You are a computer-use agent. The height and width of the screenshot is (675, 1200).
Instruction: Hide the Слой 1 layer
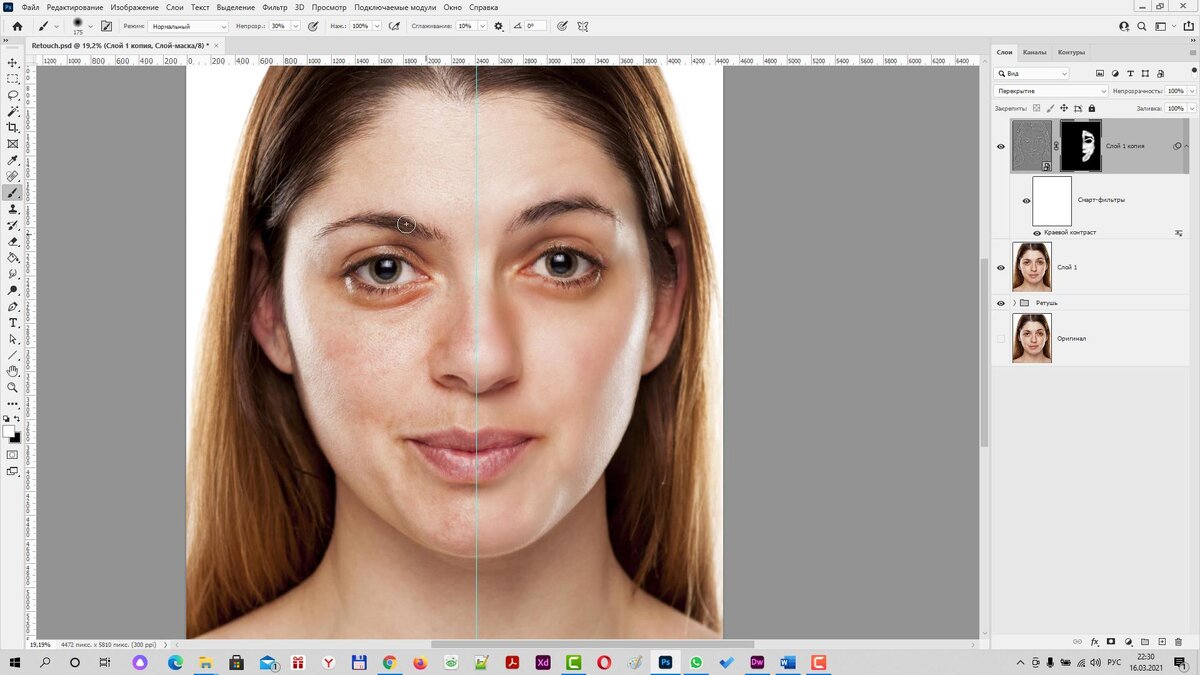click(1001, 267)
